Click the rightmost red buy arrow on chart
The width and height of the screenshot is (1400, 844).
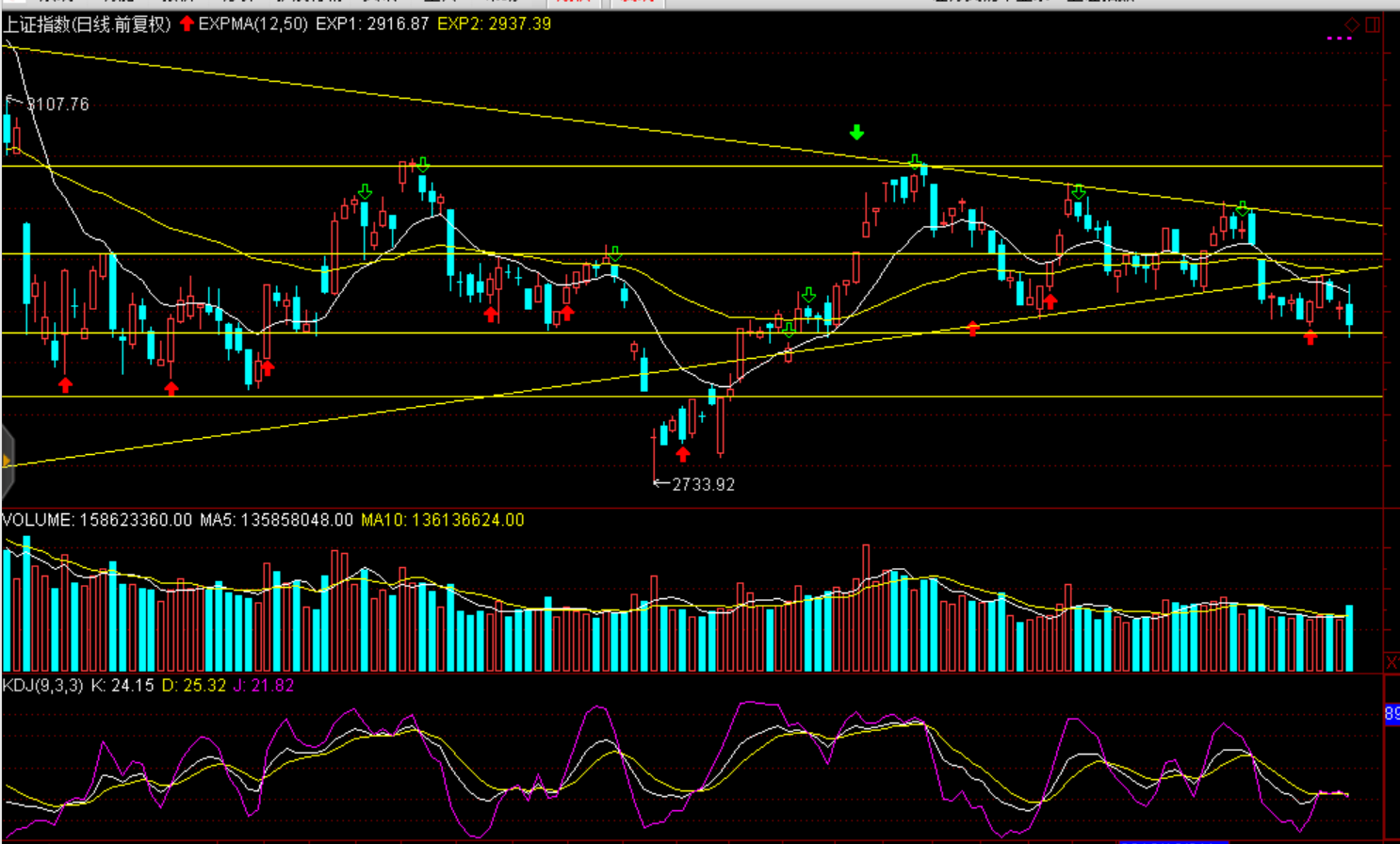[x=1310, y=337]
